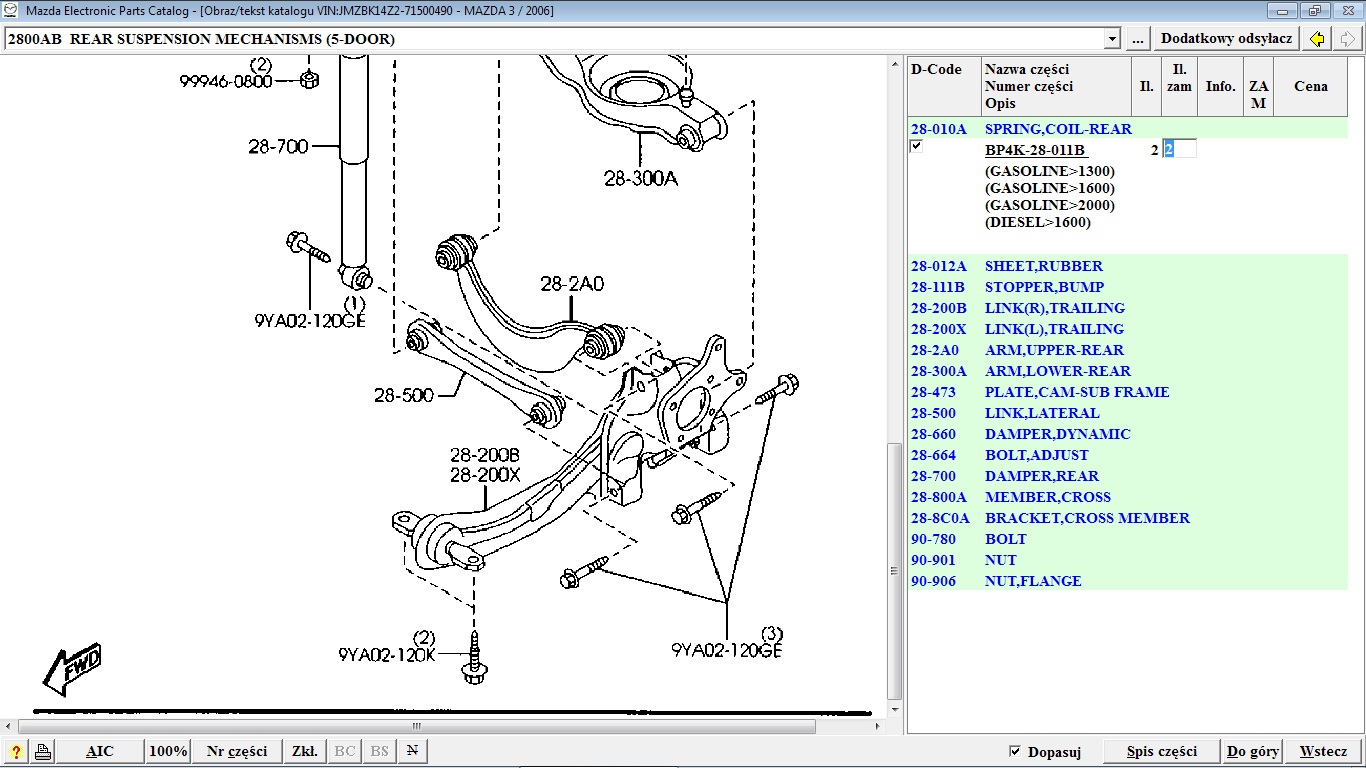The image size is (1366, 768).
Task: Select LINK,LATERAL row 28-500
Action: (x=1041, y=413)
